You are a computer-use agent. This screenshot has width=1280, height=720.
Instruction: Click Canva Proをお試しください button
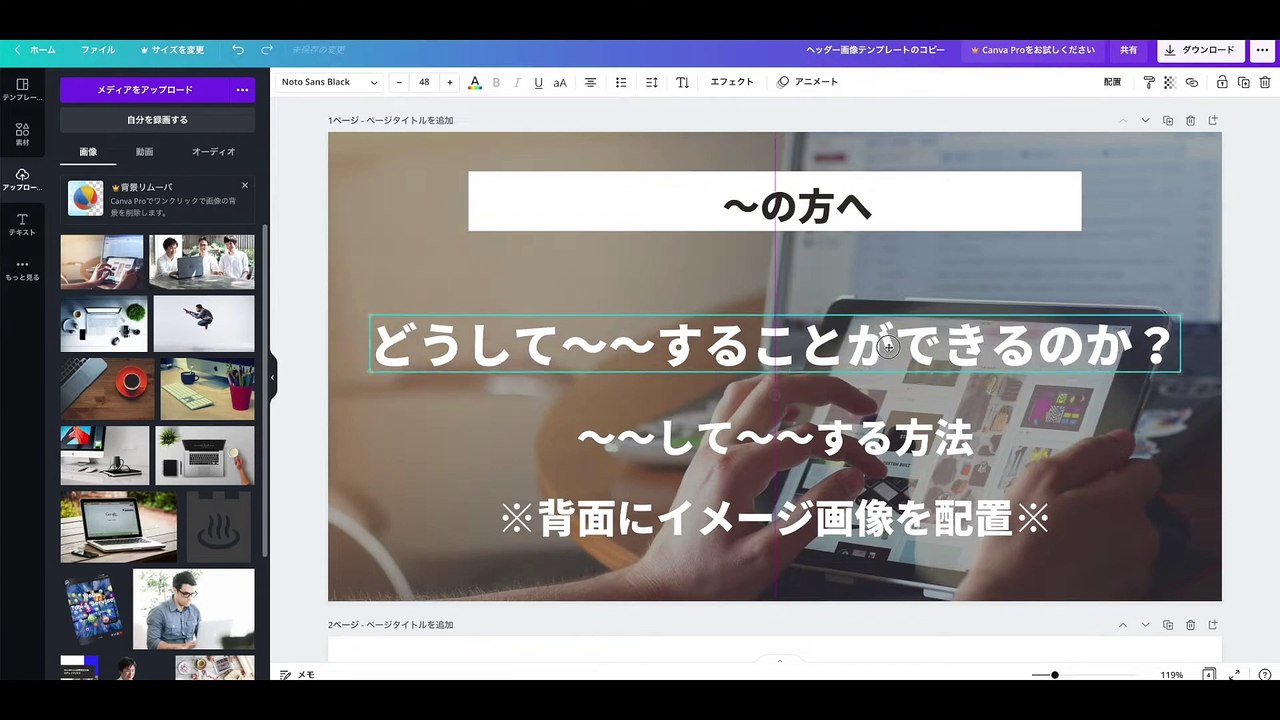coord(1032,50)
